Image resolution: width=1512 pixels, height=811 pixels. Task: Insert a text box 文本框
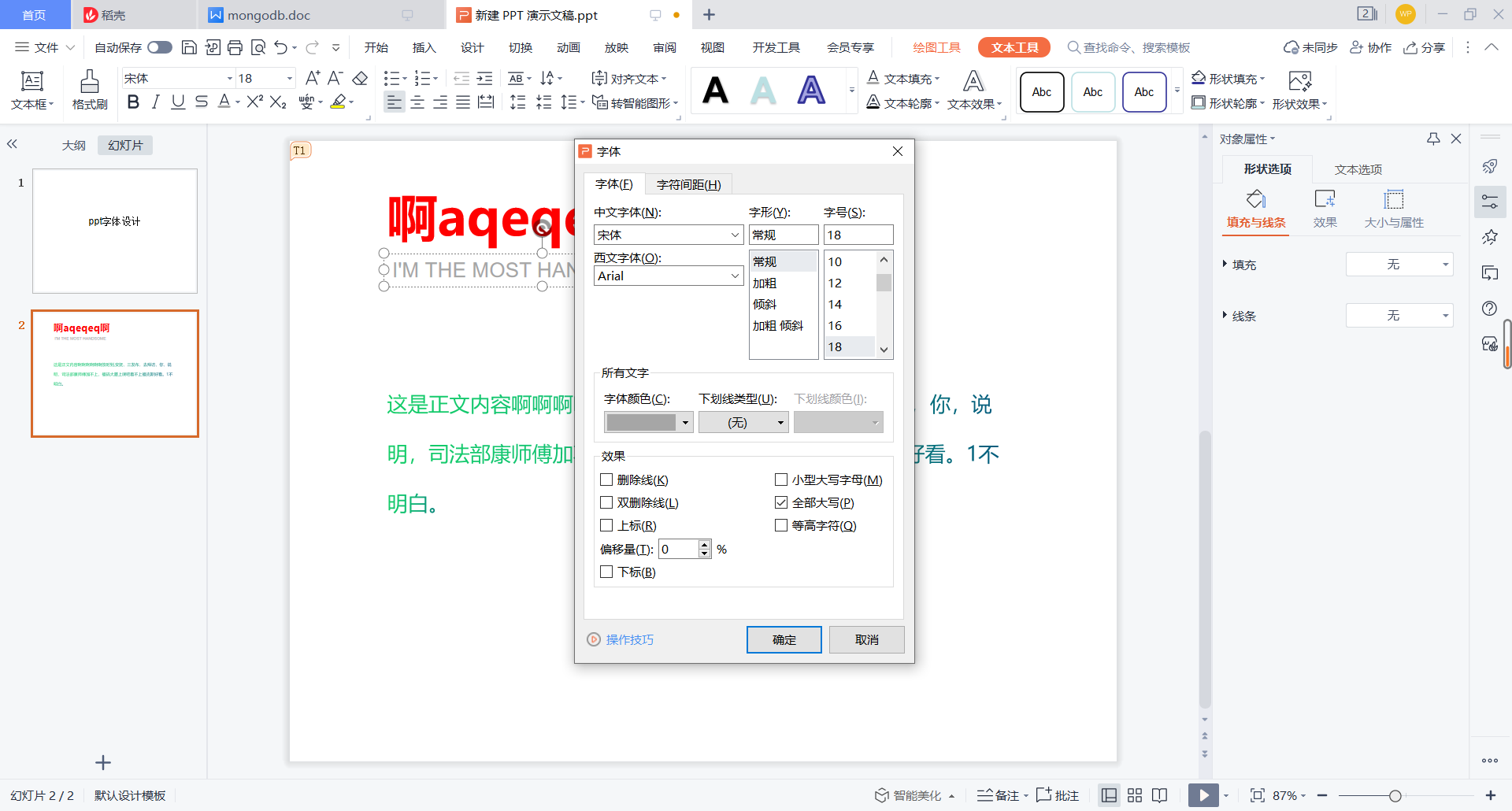[32, 90]
